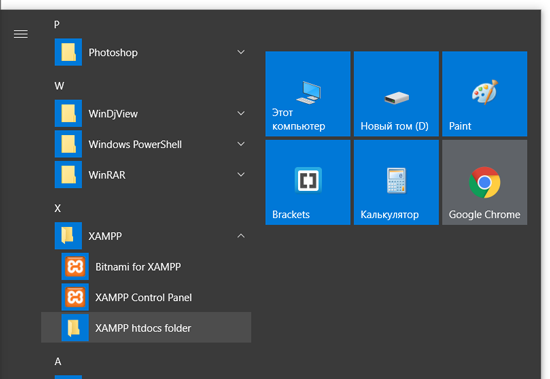Expand the WinDjView folder chevron
This screenshot has height=379, width=550.
point(241,113)
